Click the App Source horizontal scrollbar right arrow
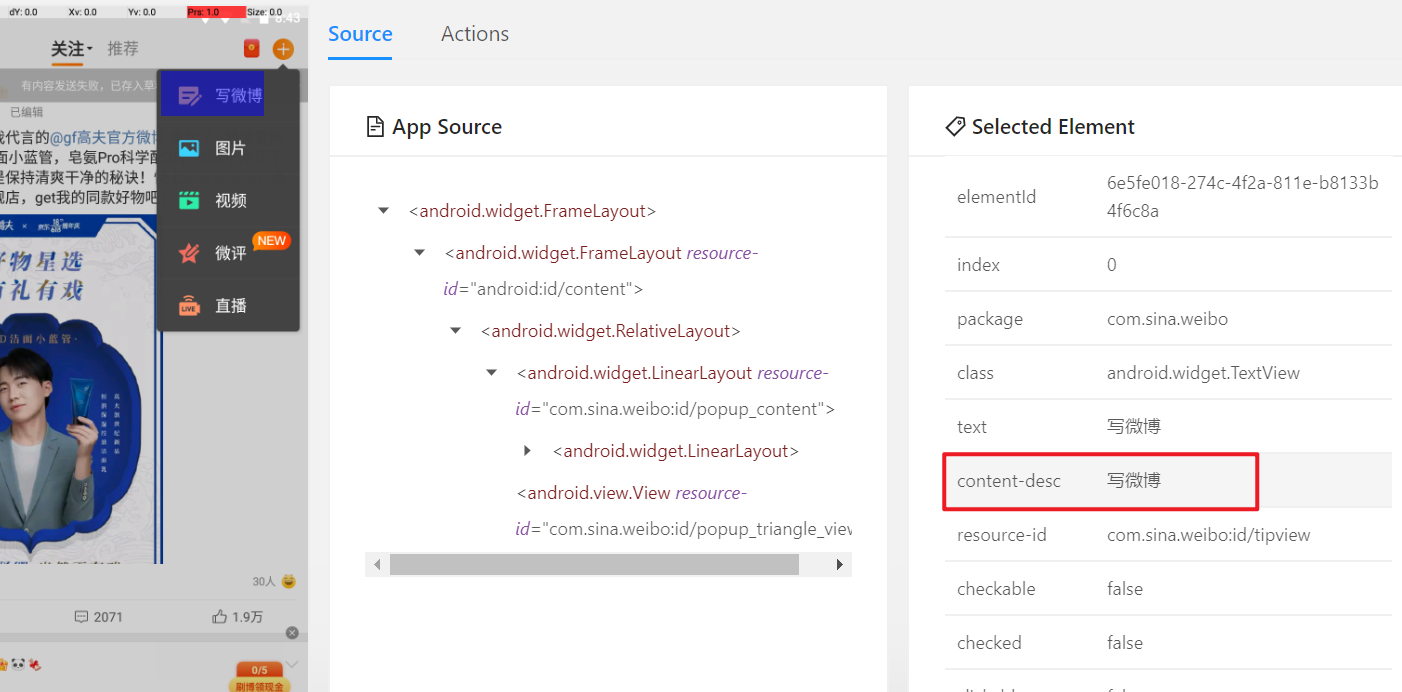This screenshot has height=692, width=1402. (840, 565)
